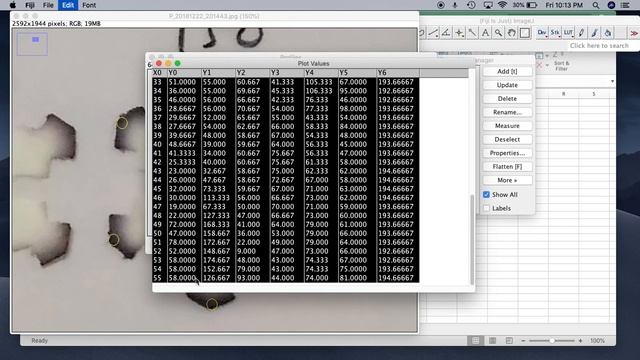
Task: Click the Excel zoom in plus button
Action: pos(580,340)
